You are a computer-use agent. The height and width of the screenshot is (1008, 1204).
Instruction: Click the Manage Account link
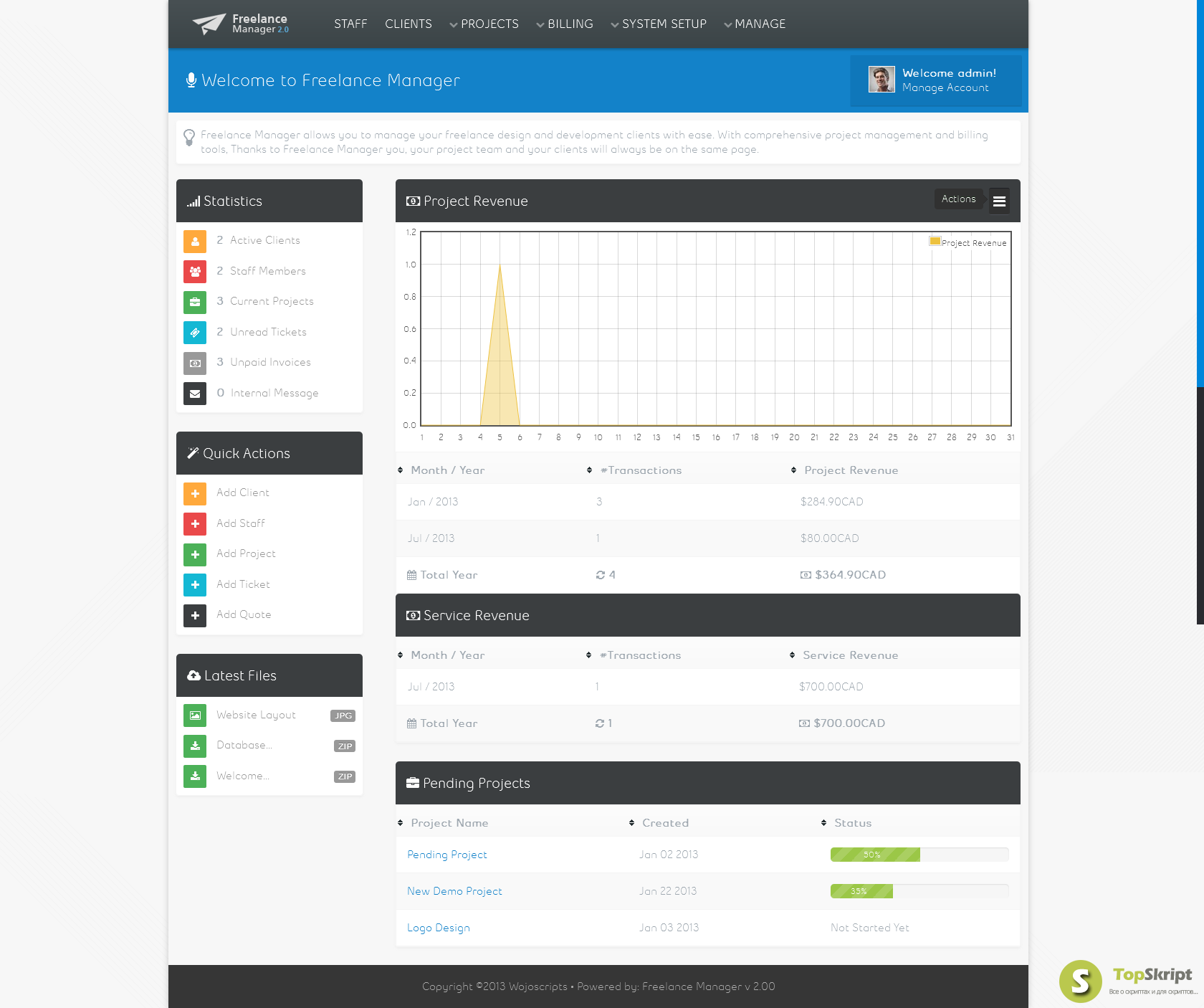(x=945, y=87)
